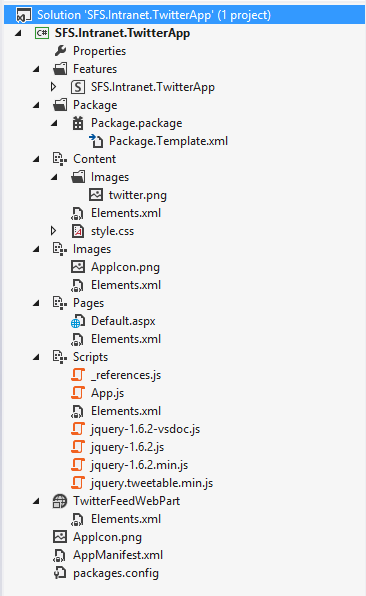Collapse the TwitterFeedWebPart node
The image size is (366, 596).
[x=36, y=501]
